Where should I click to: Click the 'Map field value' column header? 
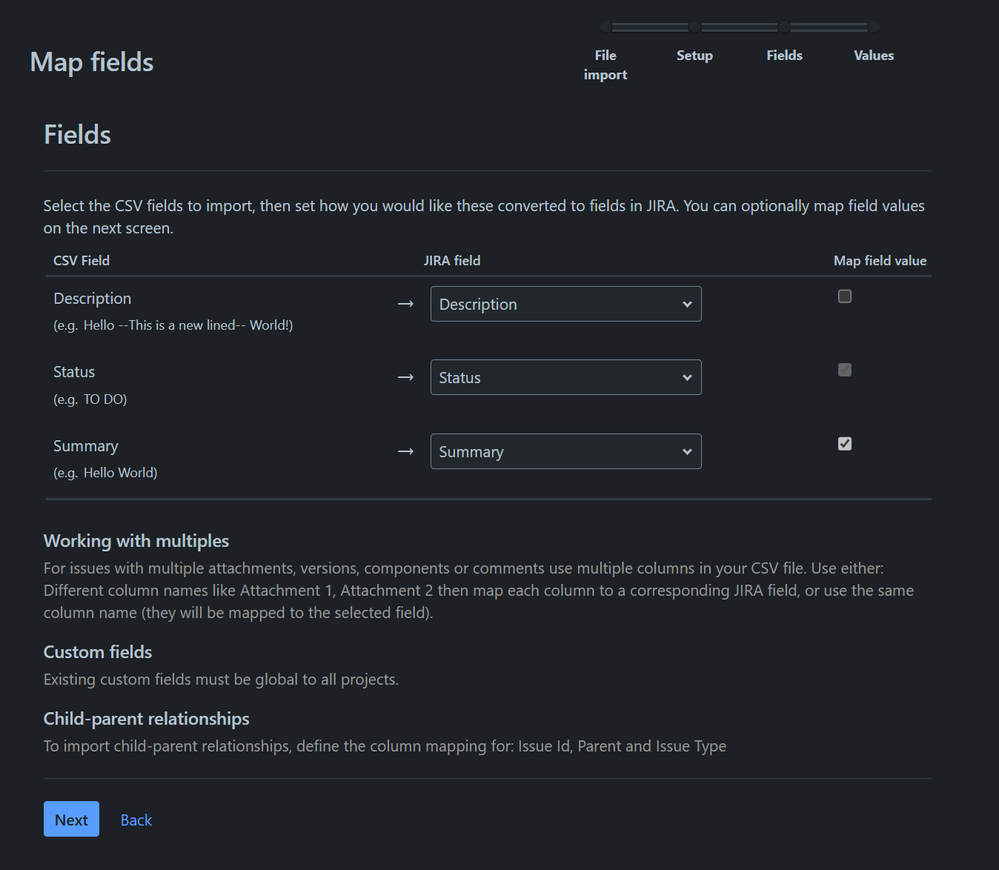880,260
